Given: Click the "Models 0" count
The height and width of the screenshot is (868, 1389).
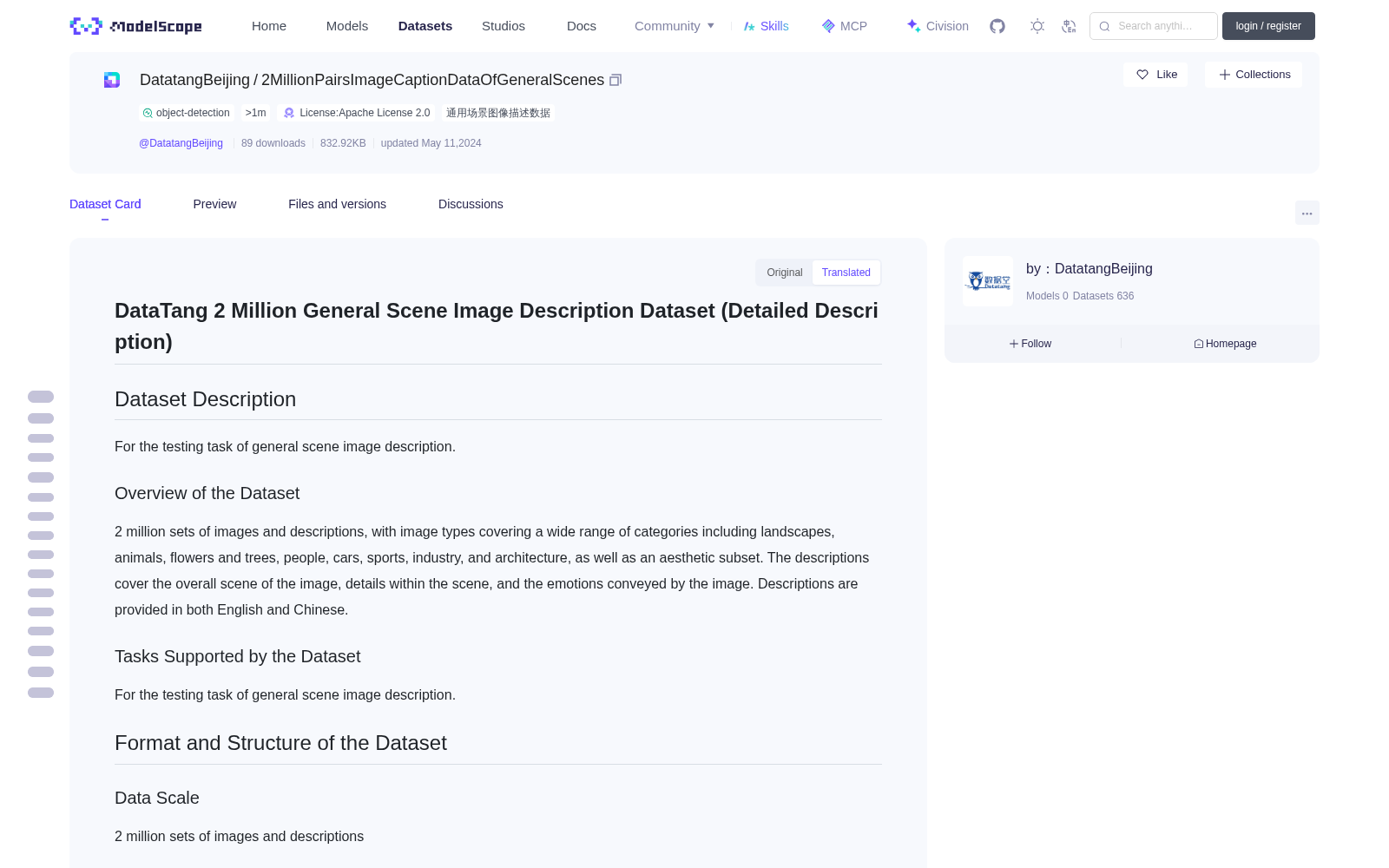Looking at the screenshot, I should 1047,296.
